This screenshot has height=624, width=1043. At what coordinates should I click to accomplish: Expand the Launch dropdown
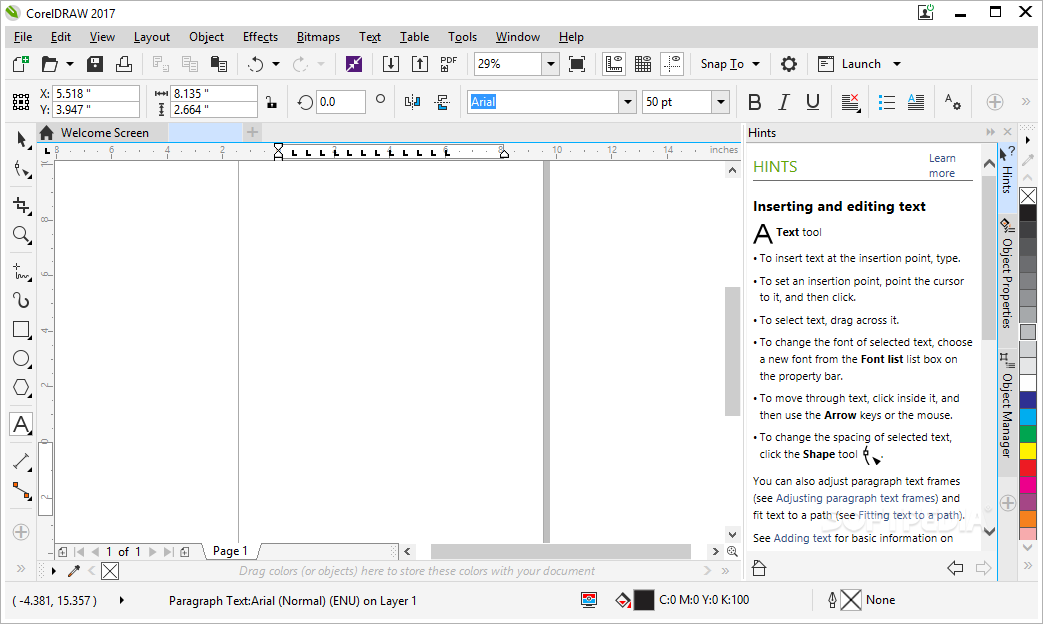897,64
